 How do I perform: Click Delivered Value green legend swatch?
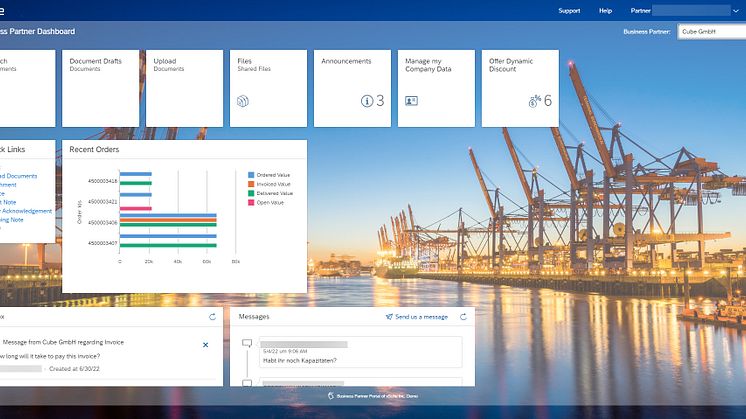coord(251,193)
